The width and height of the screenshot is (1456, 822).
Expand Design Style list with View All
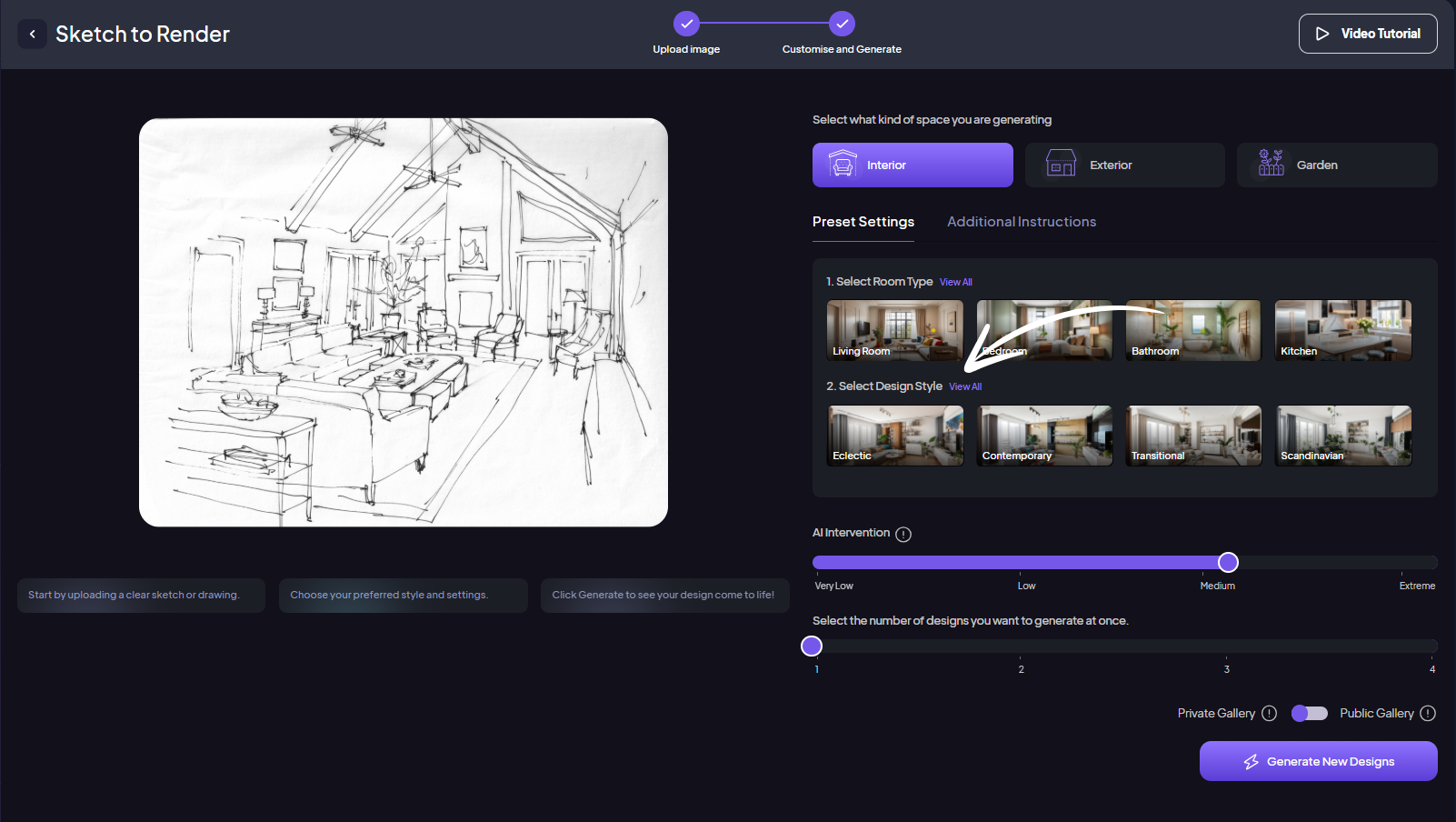(965, 387)
